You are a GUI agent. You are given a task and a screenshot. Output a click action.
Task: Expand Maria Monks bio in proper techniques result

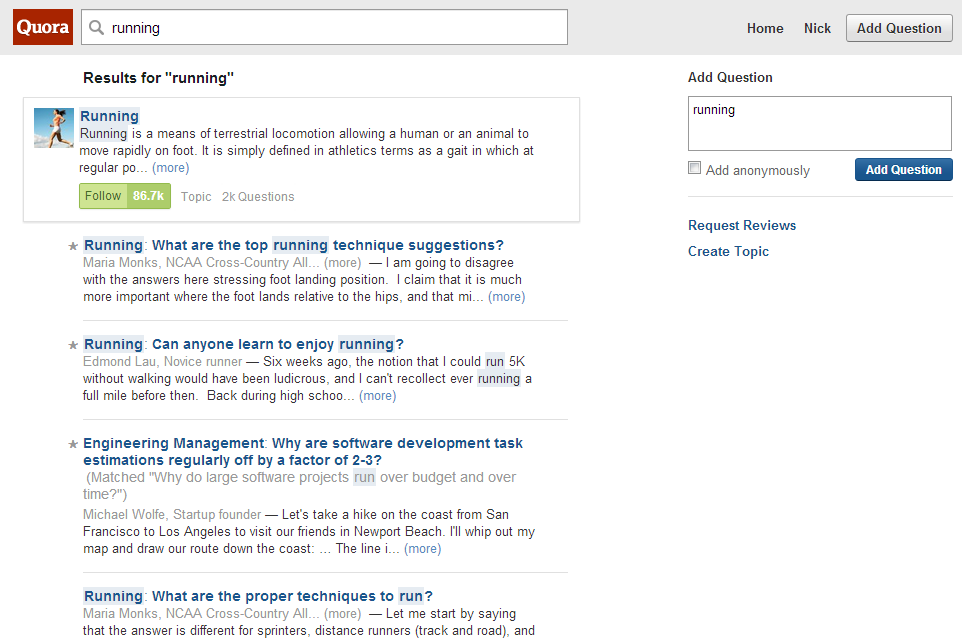342,613
